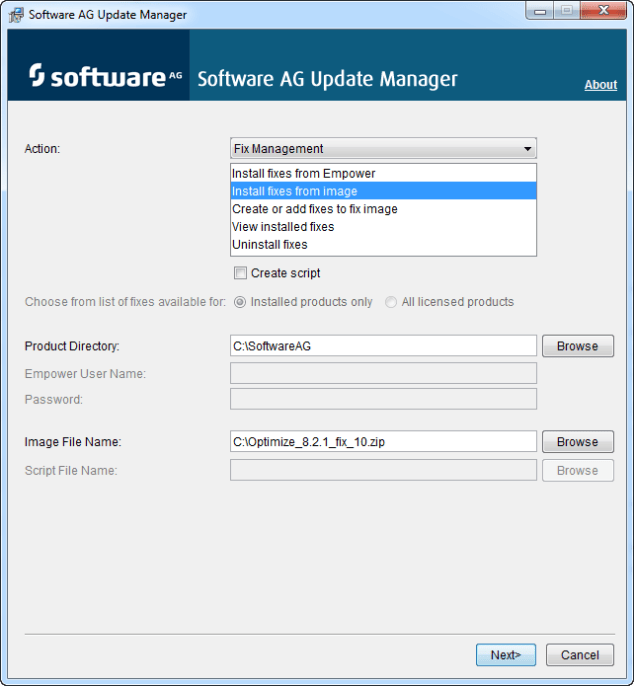Click the Password input field
Viewport: 634px width, 686px height.
pos(383,399)
